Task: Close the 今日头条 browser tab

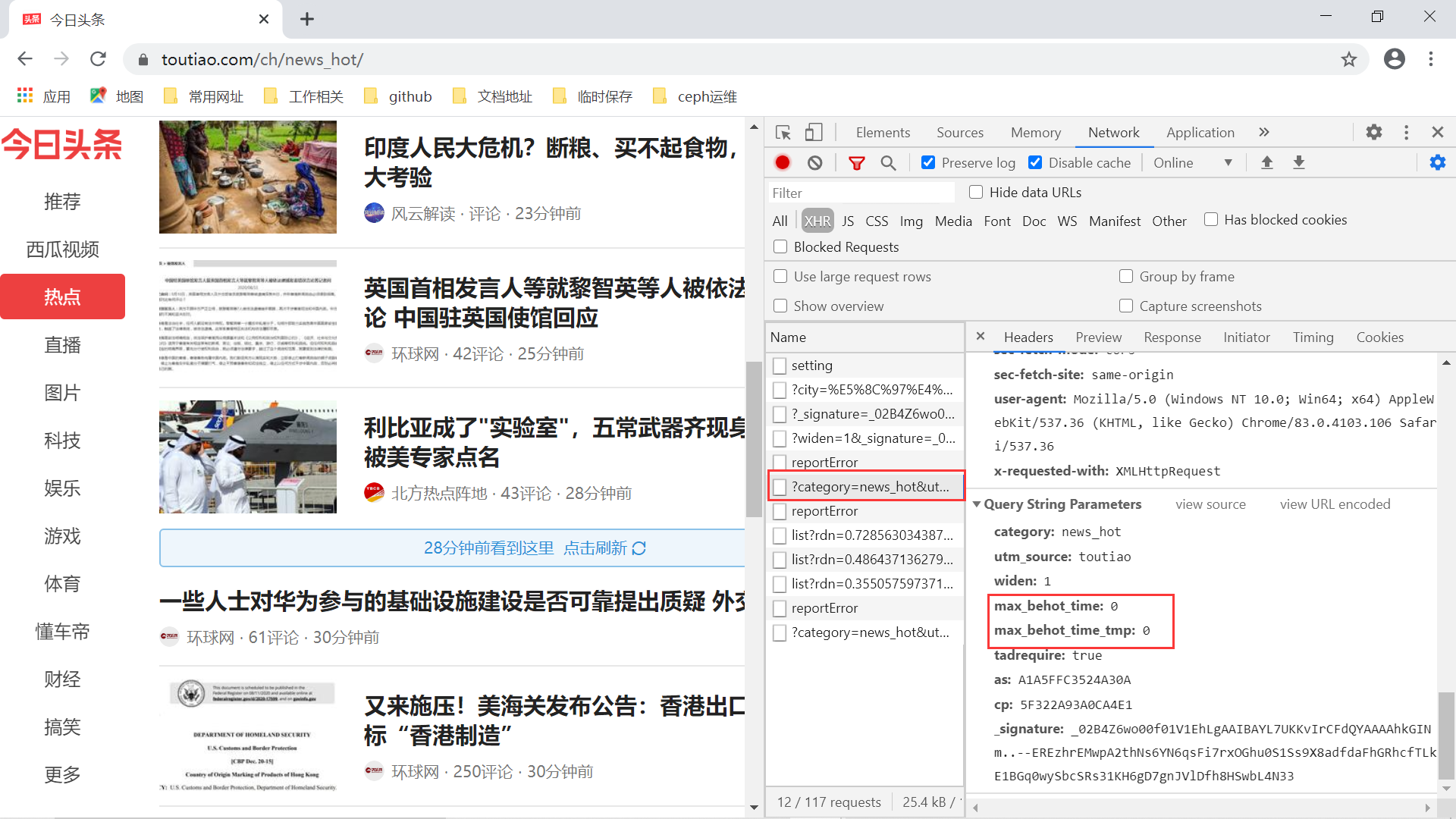Action: (x=264, y=19)
